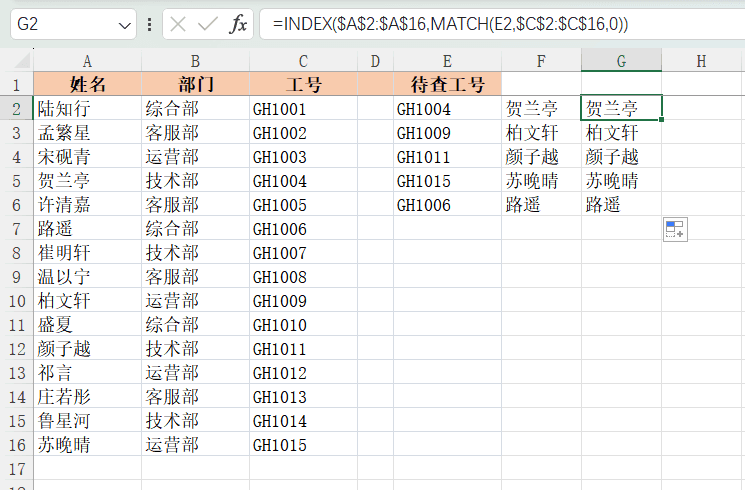Screen dimensions: 745x490
Task: Select cell 祁言
Action: coord(87,373)
